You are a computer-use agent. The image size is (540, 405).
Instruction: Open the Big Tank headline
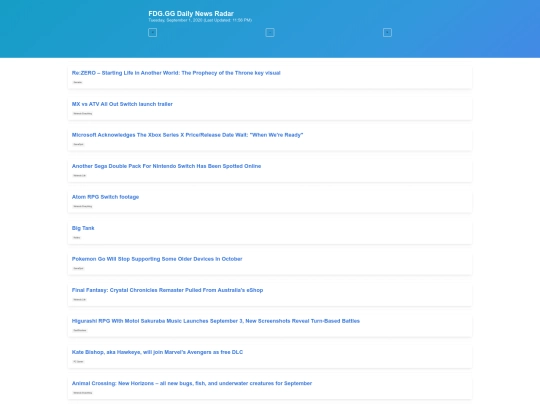tap(83, 228)
